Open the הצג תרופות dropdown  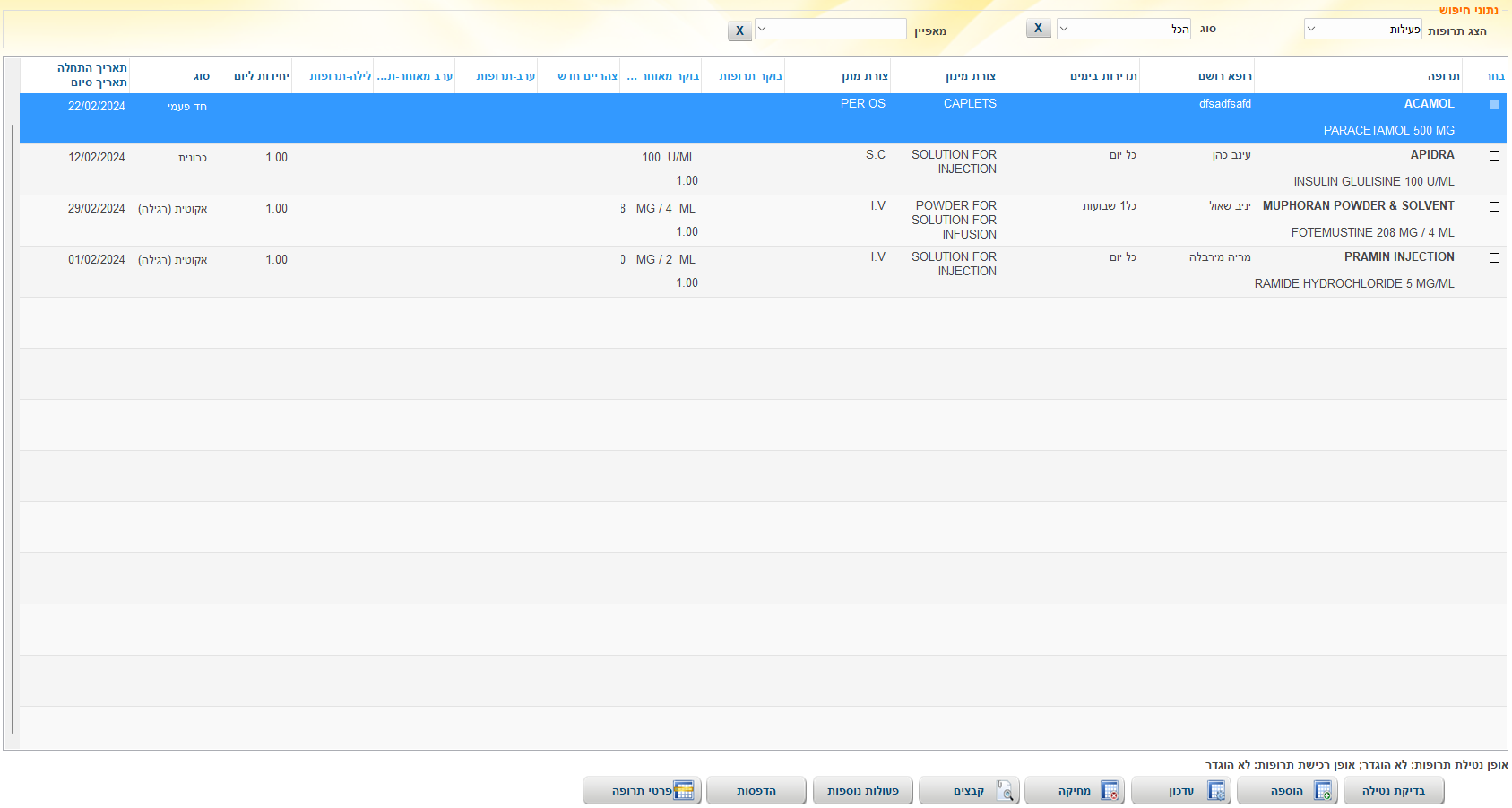coord(1363,29)
